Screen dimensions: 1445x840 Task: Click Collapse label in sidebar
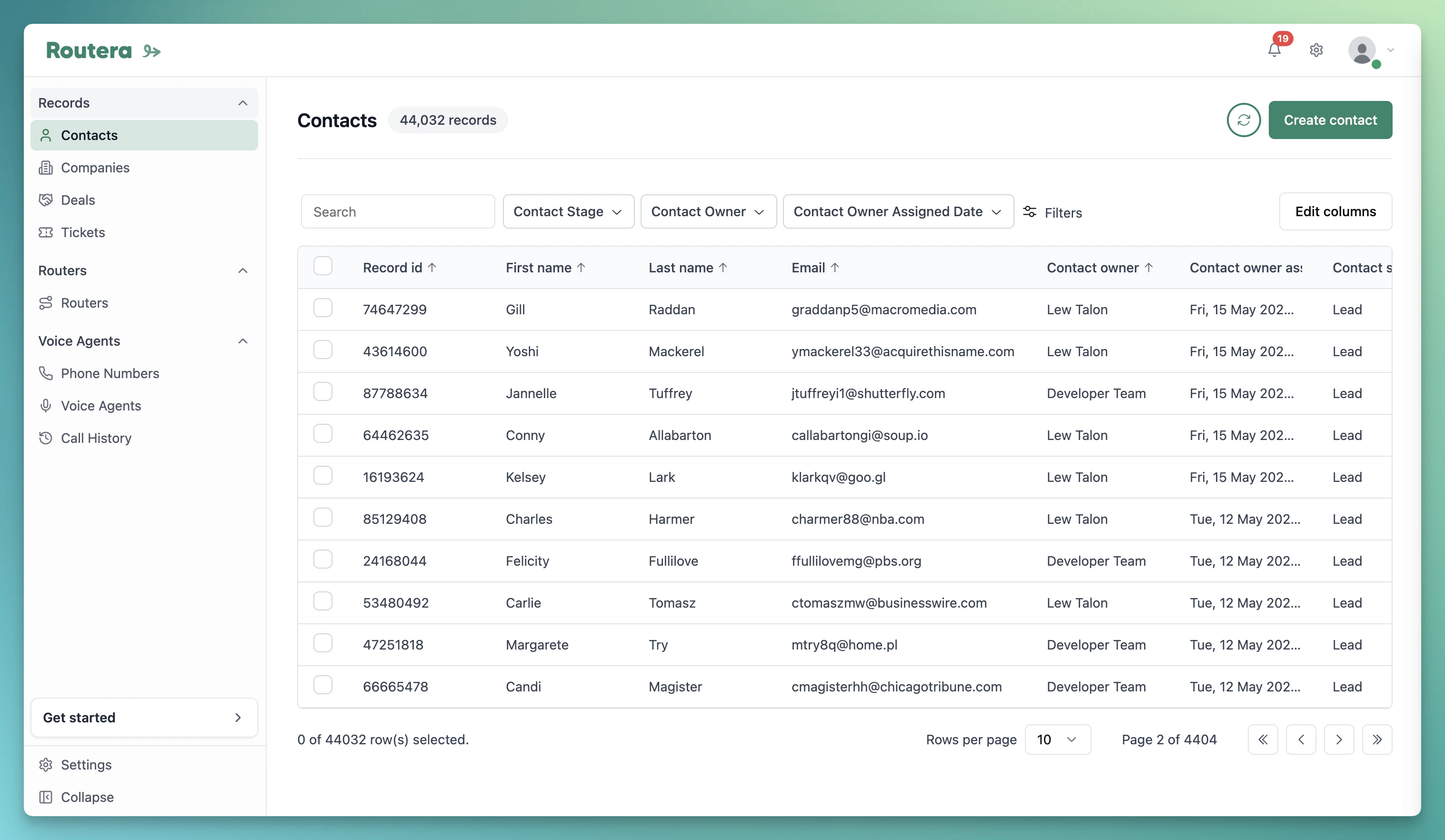pos(88,797)
